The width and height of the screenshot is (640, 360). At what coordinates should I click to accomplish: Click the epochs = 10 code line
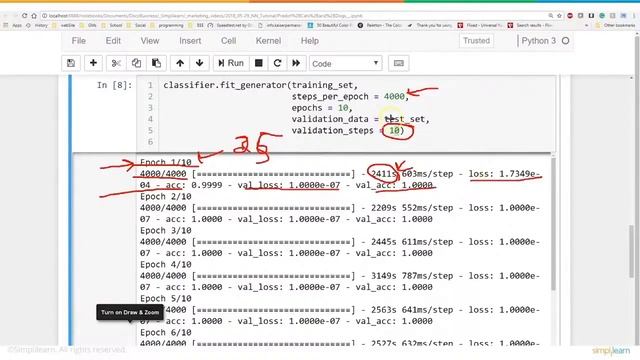point(321,108)
